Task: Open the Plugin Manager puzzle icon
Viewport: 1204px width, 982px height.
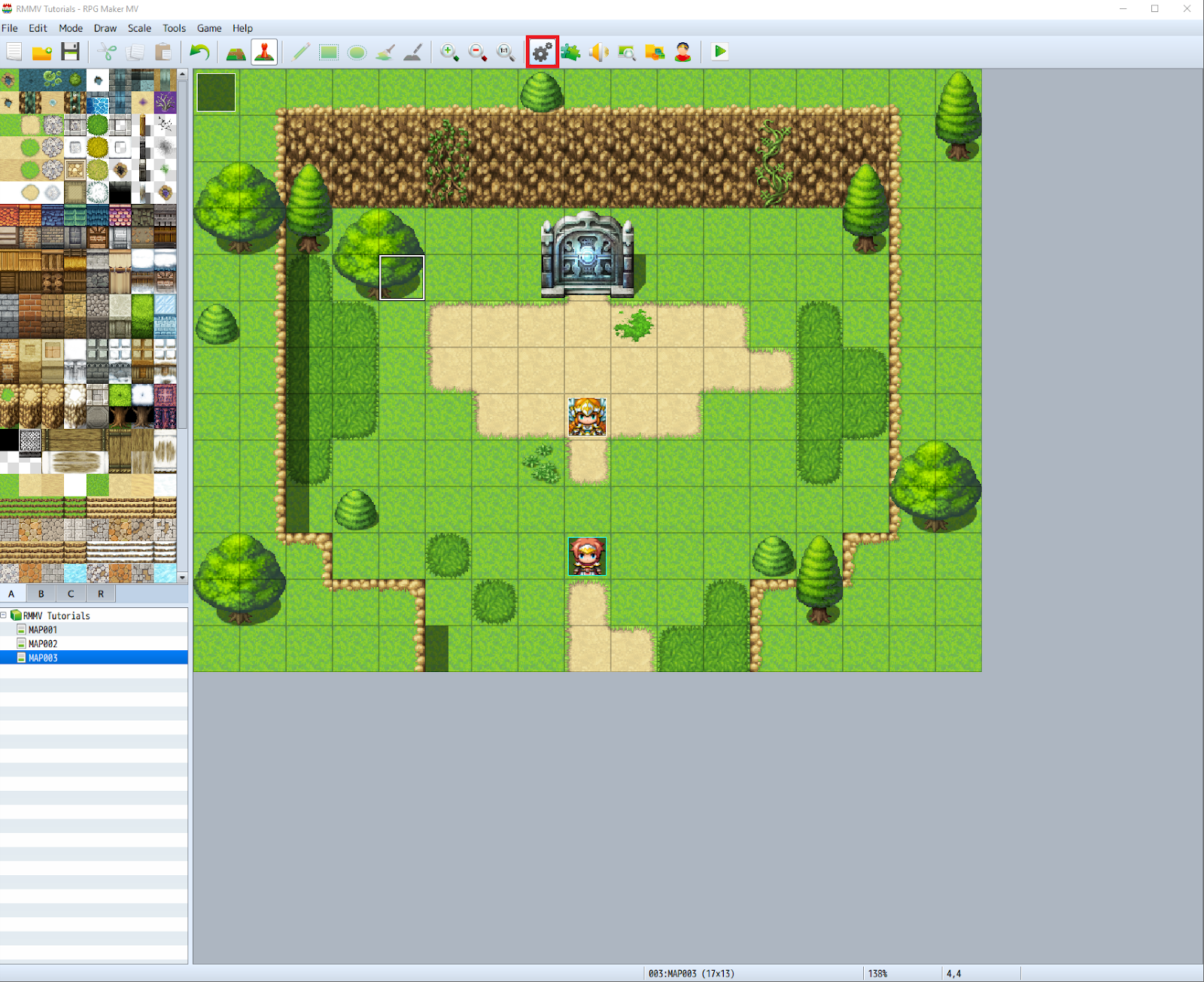Action: [x=570, y=52]
